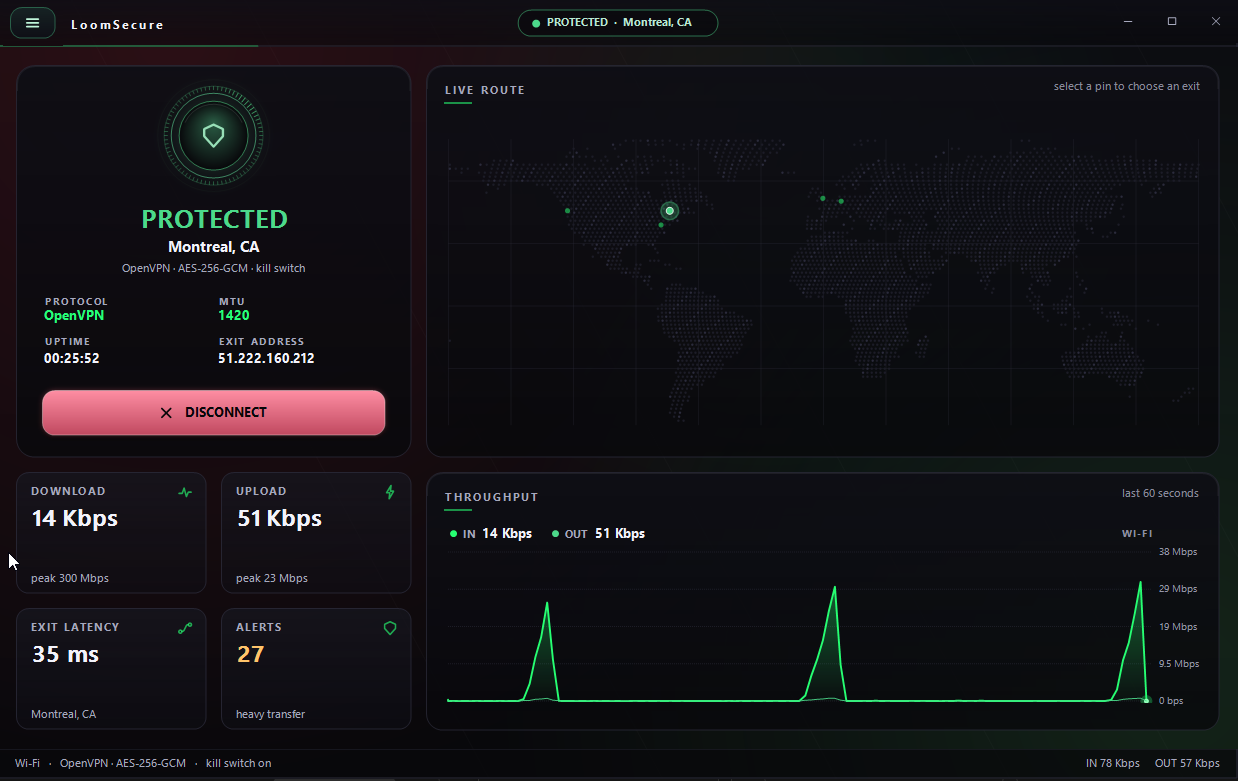
Task: Click the WI-FI label above the chart axis
Action: (x=1137, y=534)
